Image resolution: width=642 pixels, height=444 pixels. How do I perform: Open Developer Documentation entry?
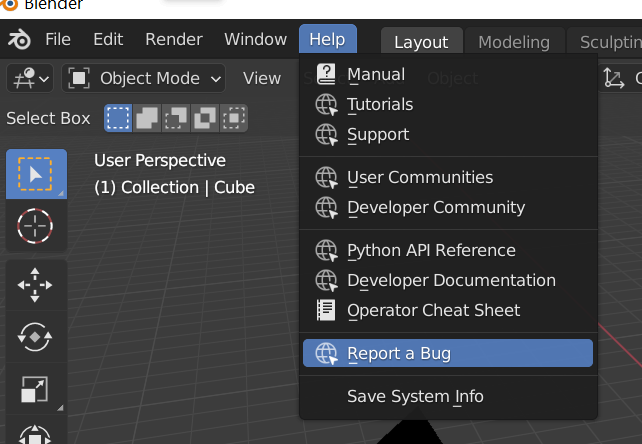pyautogui.click(x=448, y=281)
